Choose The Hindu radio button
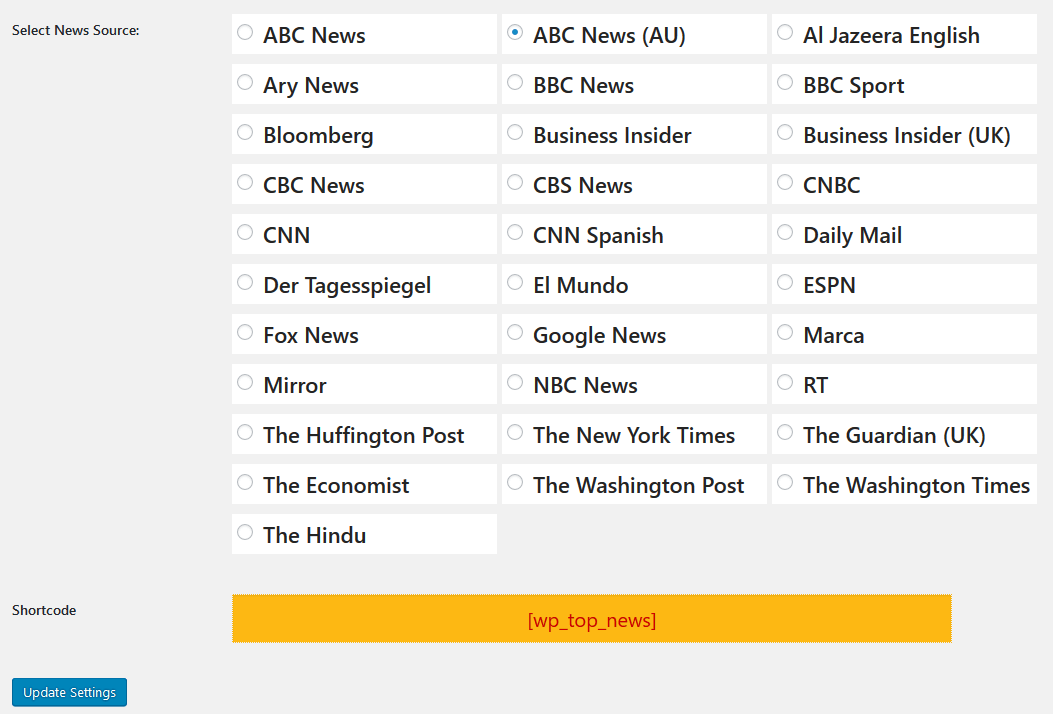Viewport: 1053px width, 714px height. click(245, 533)
